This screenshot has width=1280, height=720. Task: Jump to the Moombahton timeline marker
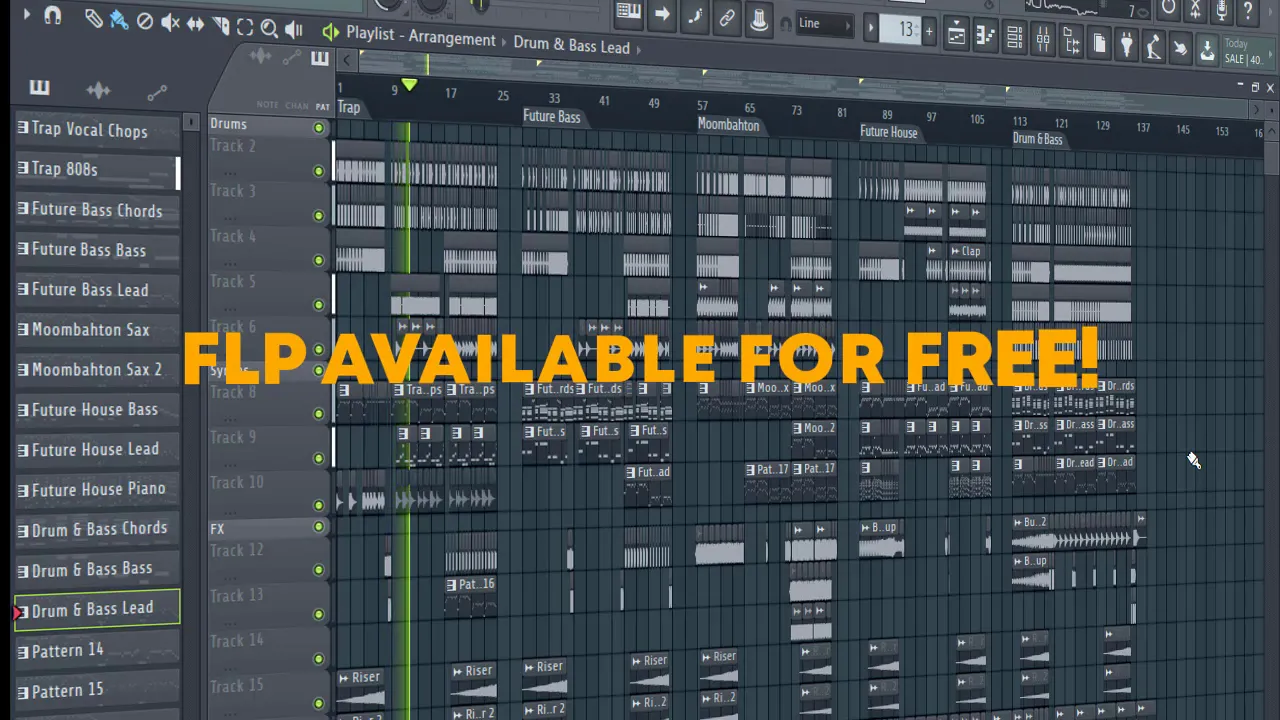[x=728, y=125]
